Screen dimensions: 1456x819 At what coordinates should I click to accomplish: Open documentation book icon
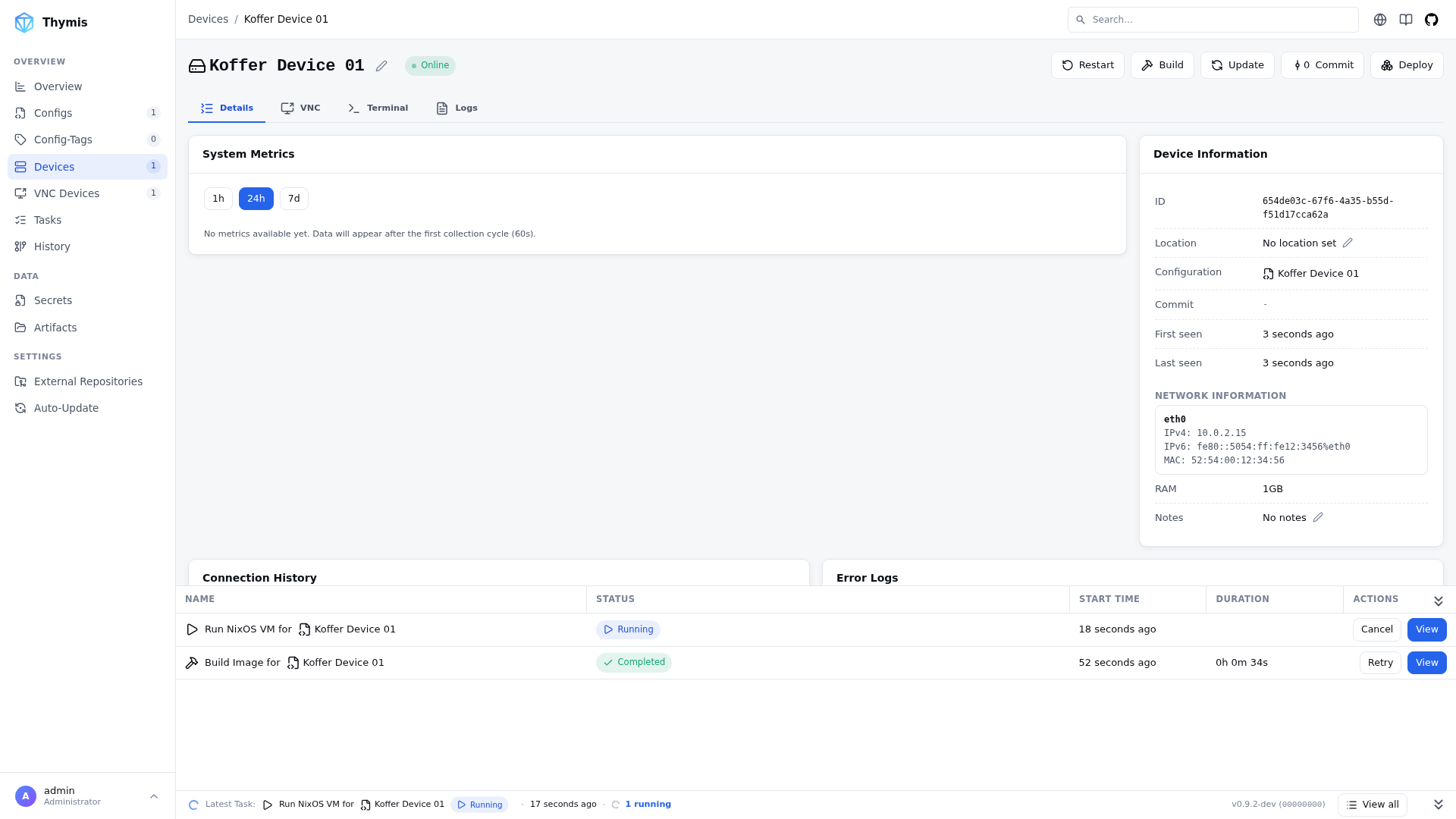point(1406,20)
